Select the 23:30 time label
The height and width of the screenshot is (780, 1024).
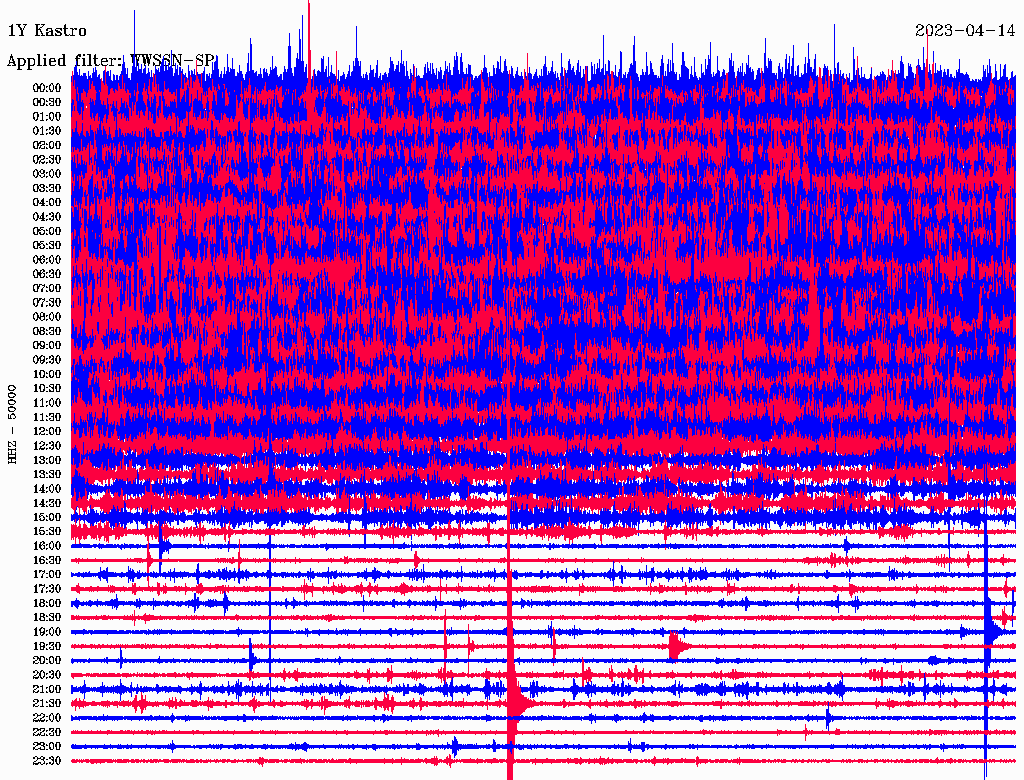click(x=47, y=760)
